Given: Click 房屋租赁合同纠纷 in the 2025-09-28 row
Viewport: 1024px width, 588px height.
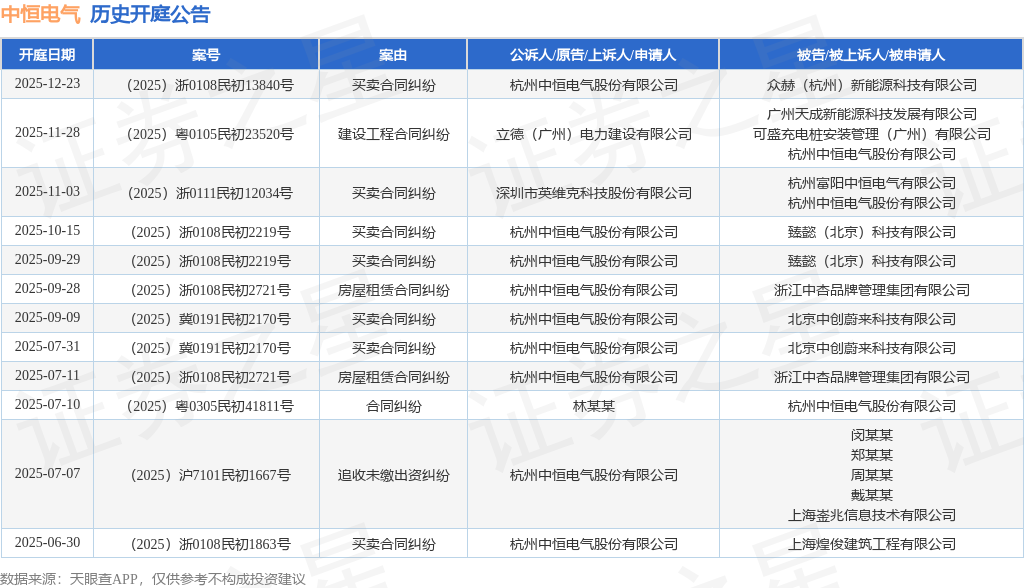Looking at the screenshot, I should pos(393,290).
